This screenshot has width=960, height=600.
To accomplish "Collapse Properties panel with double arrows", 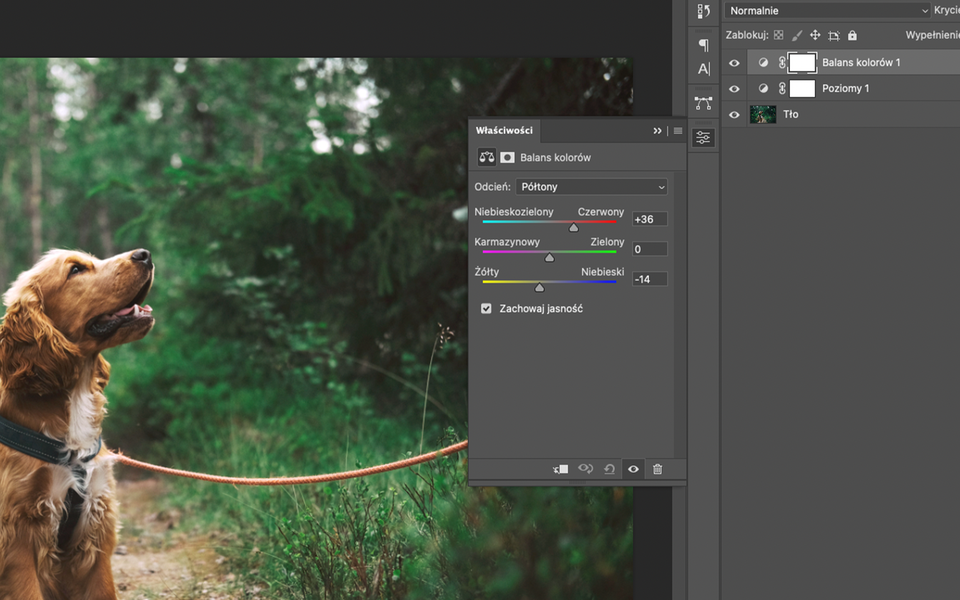I will (657, 131).
